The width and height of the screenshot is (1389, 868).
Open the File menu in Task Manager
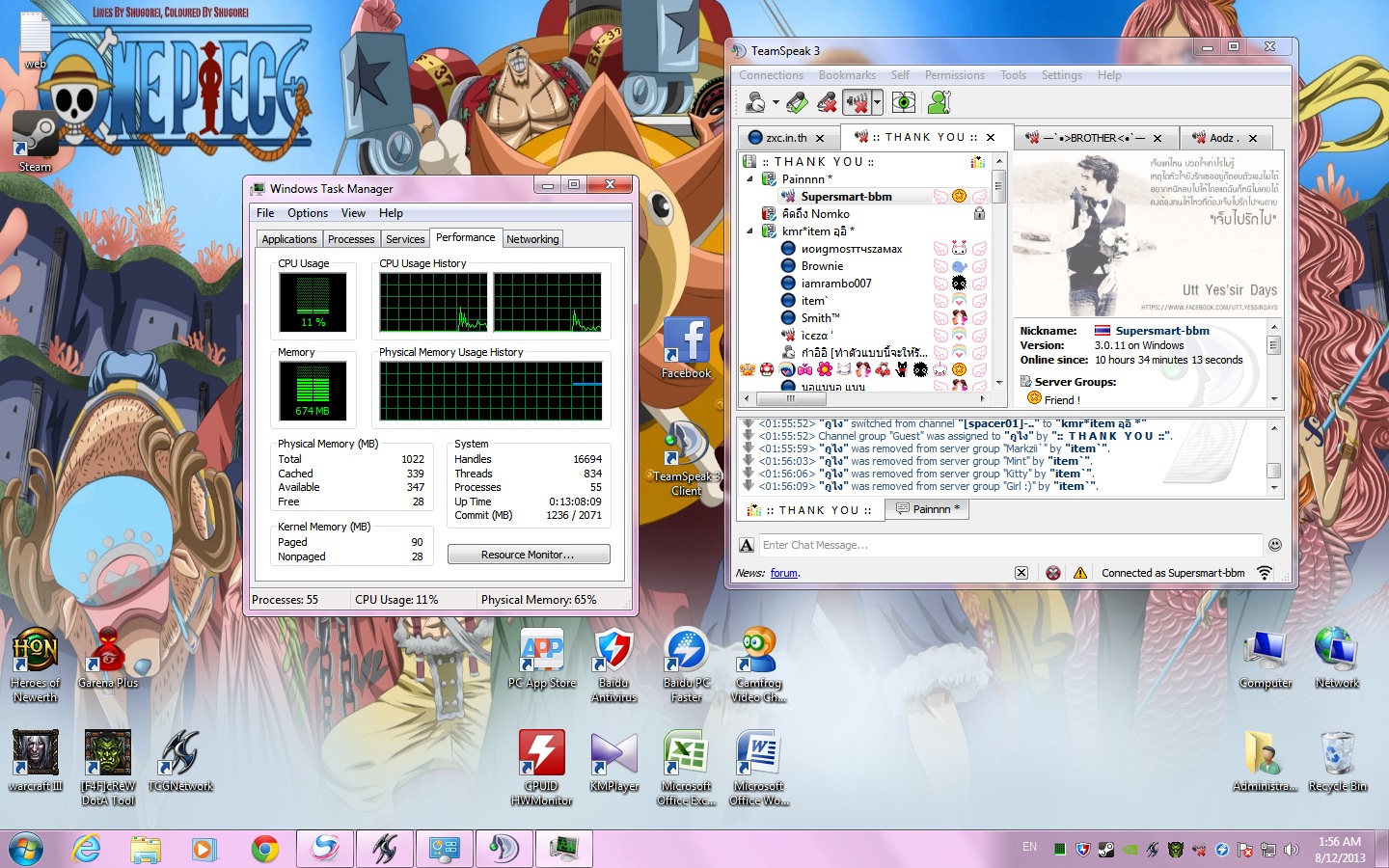click(265, 213)
